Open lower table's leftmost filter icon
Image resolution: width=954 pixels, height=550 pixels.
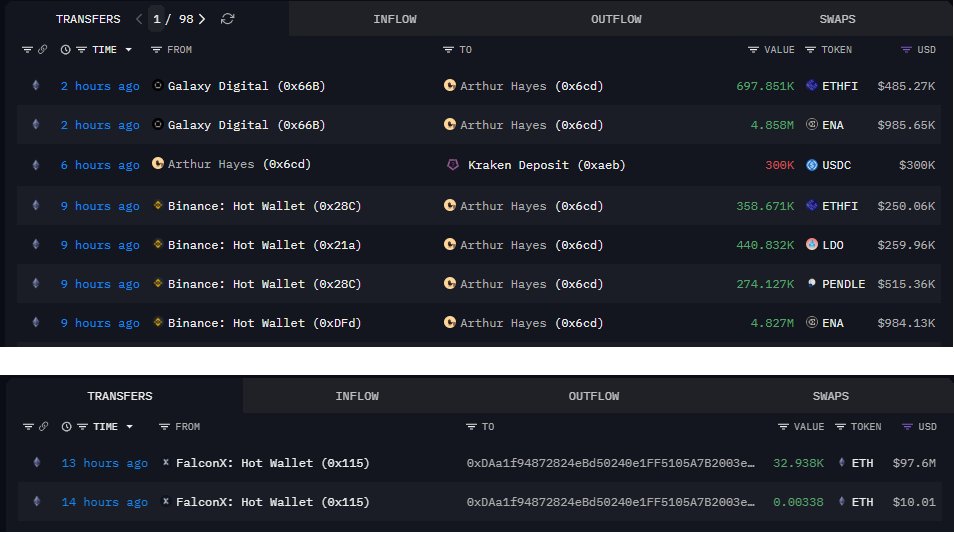coord(28,427)
